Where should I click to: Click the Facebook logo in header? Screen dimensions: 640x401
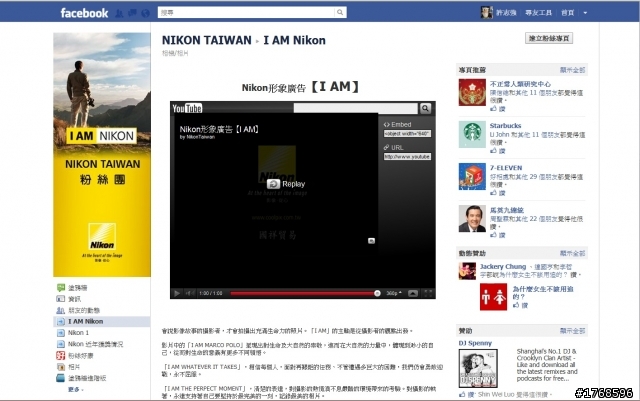click(84, 13)
